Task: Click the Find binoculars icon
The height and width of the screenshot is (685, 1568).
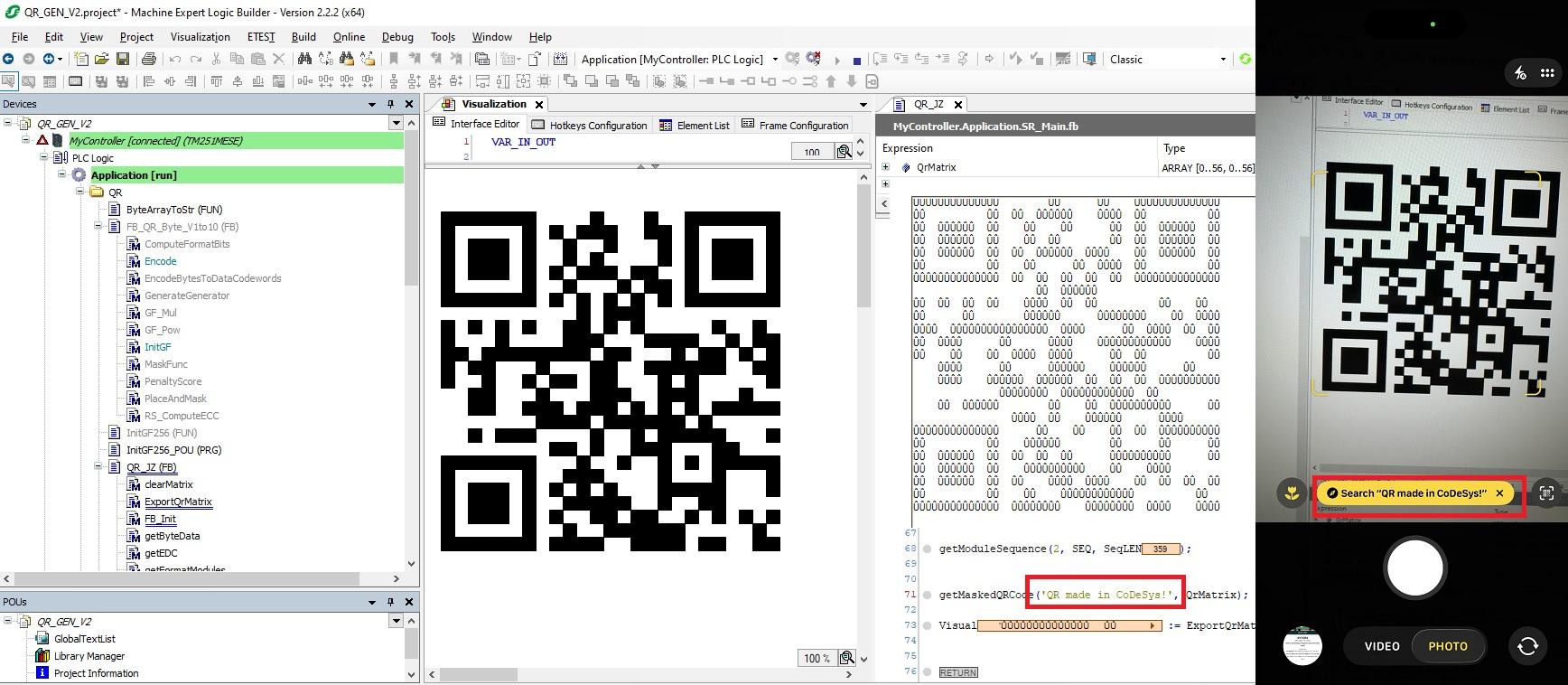Action: tap(304, 60)
